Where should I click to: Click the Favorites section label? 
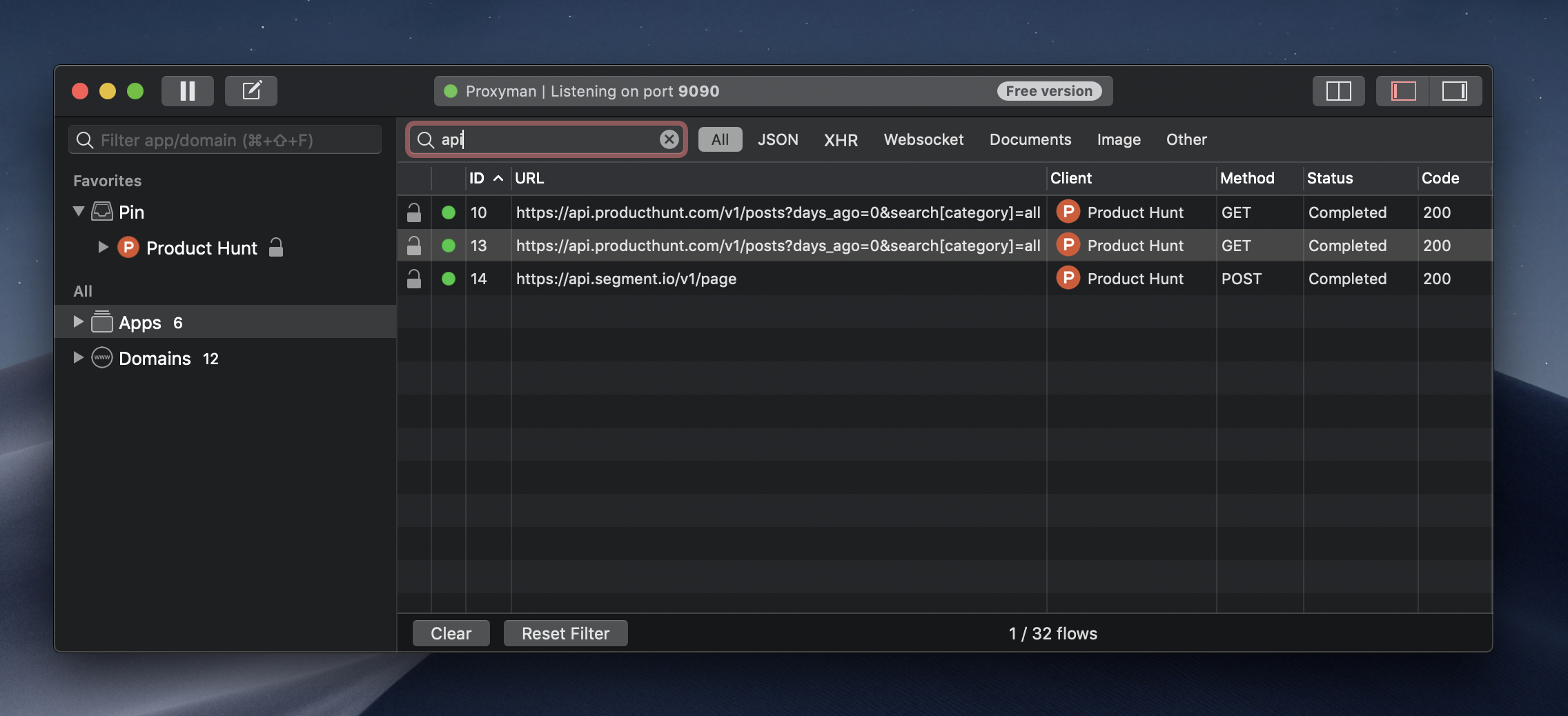tap(108, 181)
